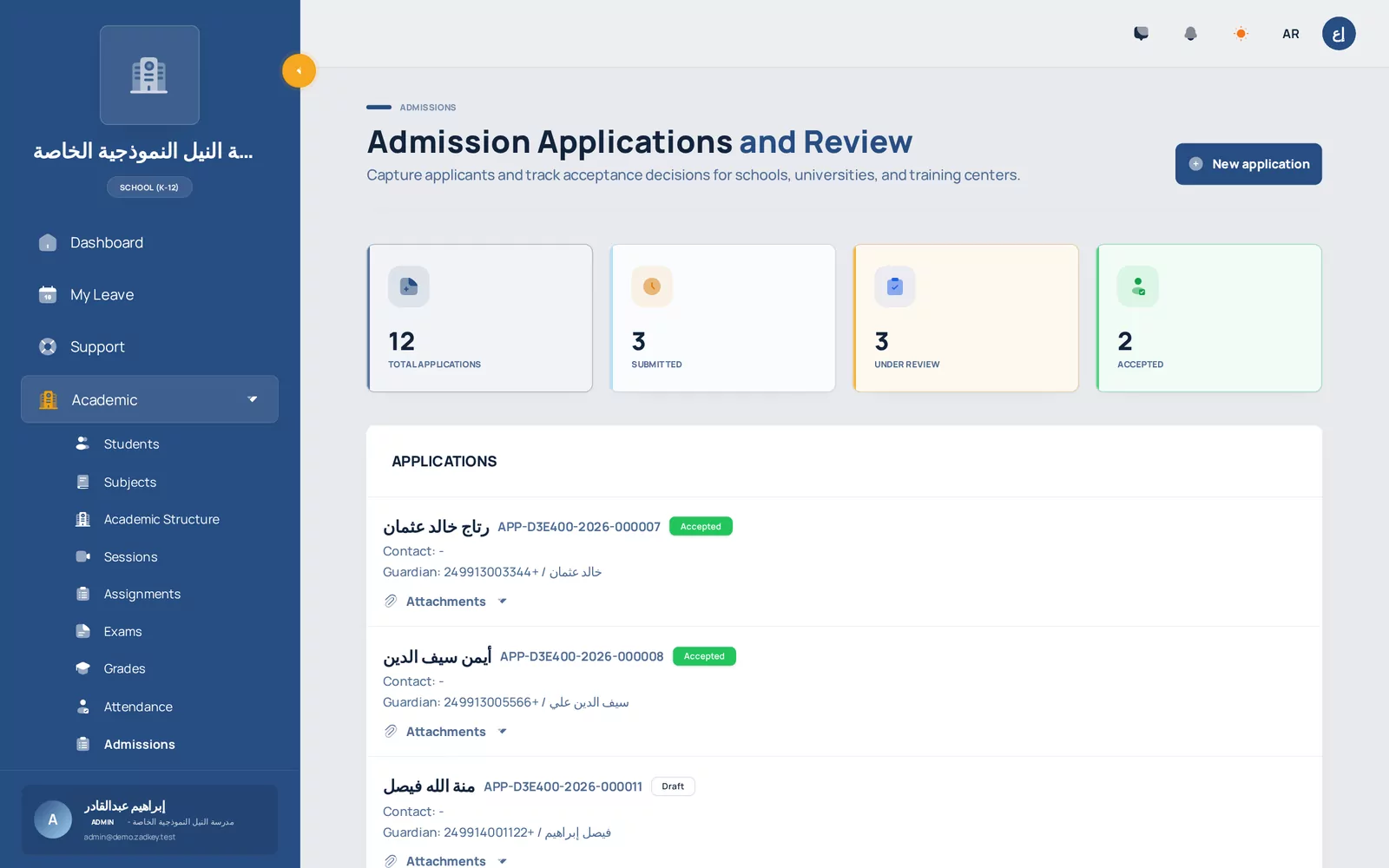Open the chat messages icon in the header
The width and height of the screenshot is (1389, 868).
point(1141,34)
